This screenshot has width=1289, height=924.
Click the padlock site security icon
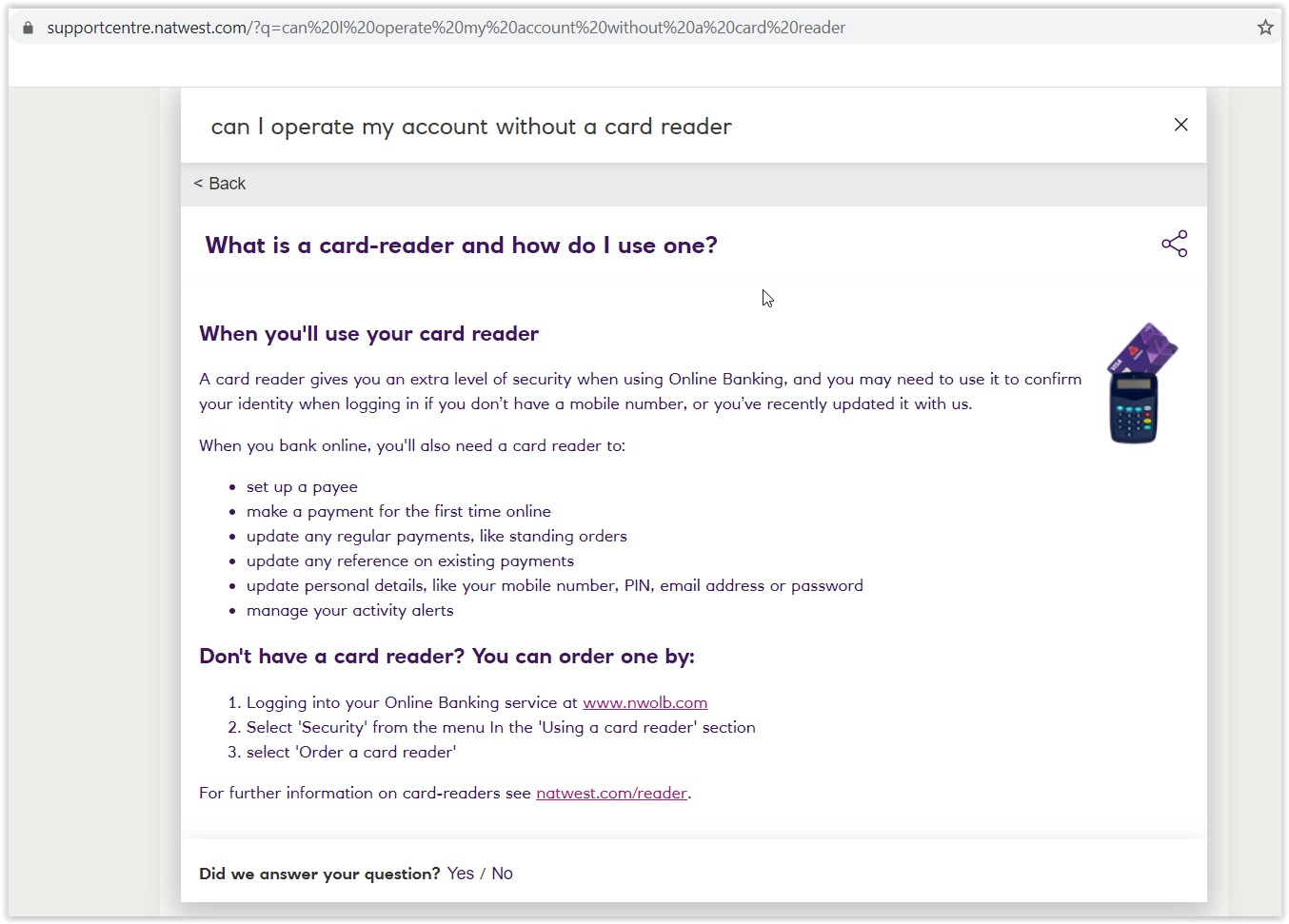click(x=28, y=28)
